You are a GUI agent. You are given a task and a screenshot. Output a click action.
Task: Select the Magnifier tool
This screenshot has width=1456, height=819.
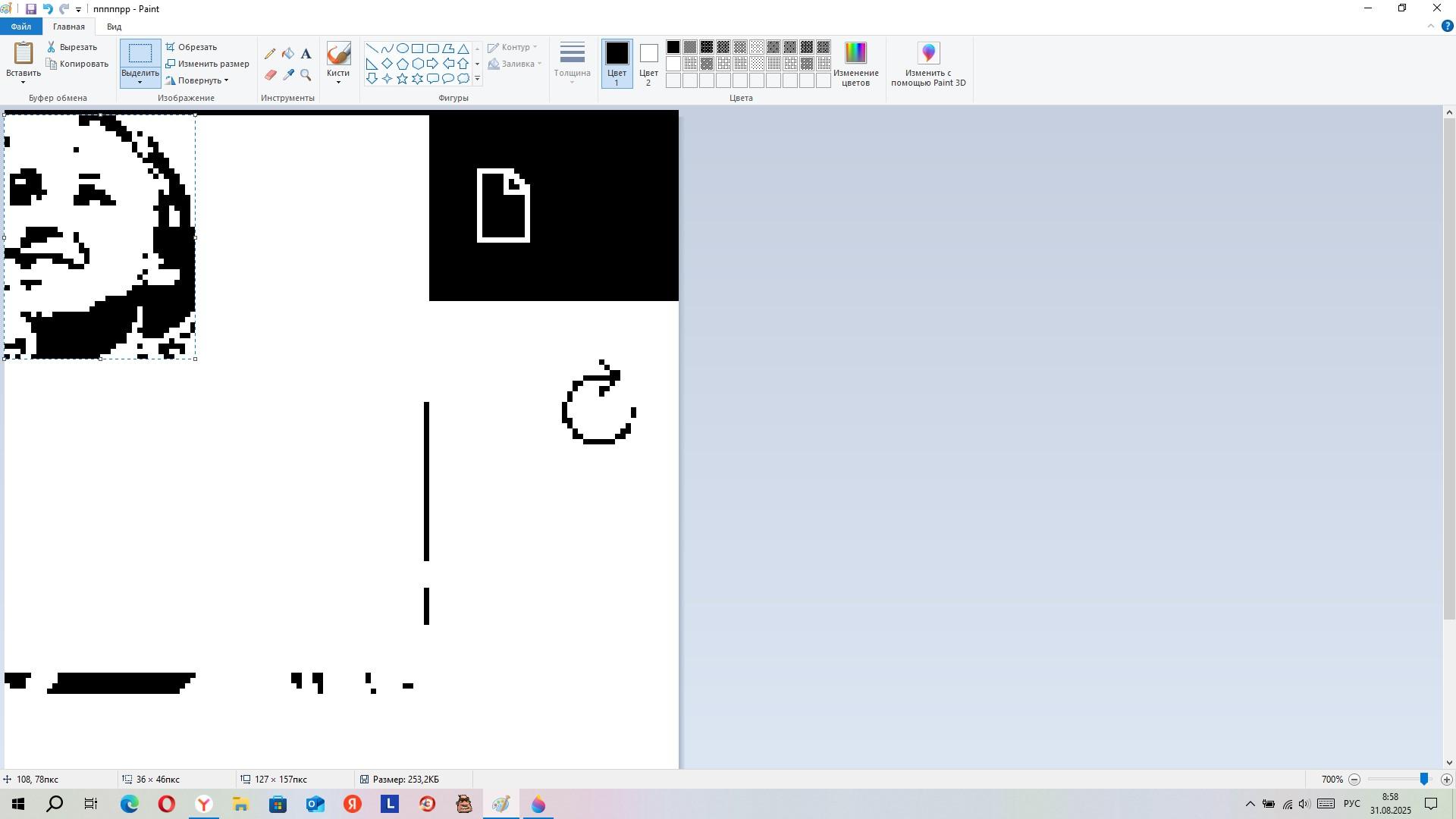point(306,75)
